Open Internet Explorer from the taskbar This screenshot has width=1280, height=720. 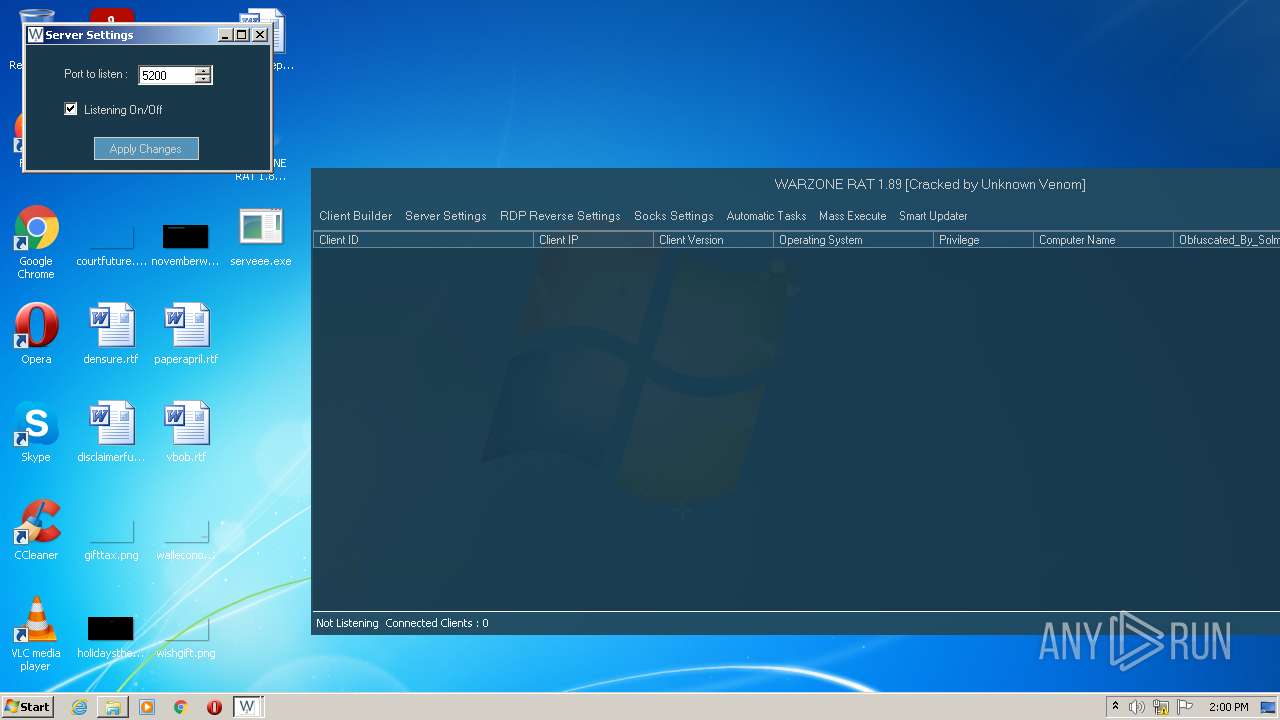click(79, 707)
